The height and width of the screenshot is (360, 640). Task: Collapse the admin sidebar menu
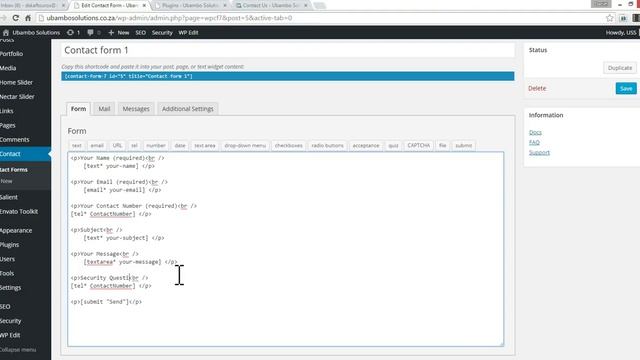point(18,349)
